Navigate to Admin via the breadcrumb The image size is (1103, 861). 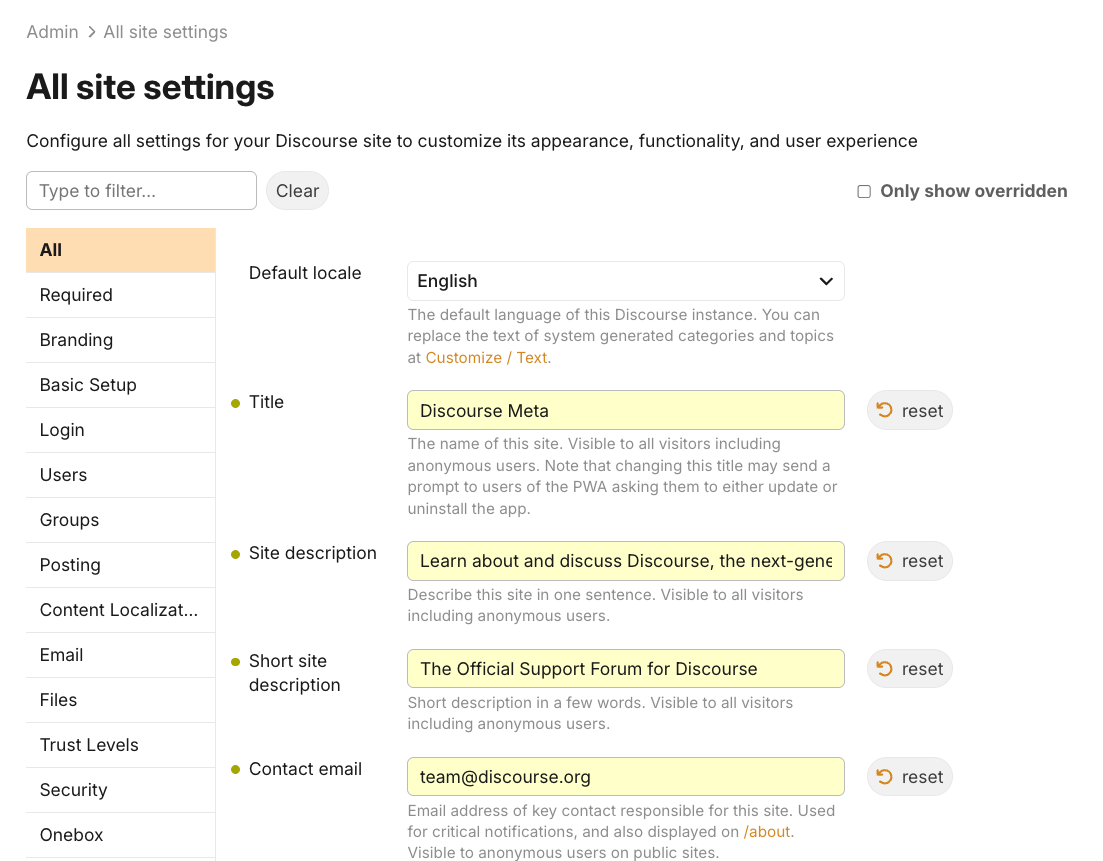[x=52, y=32]
